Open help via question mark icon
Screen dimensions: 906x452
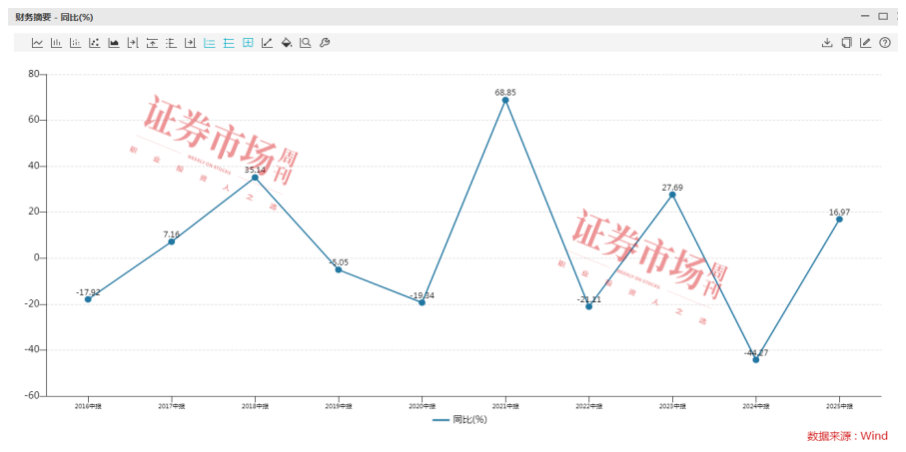pyautogui.click(x=885, y=43)
